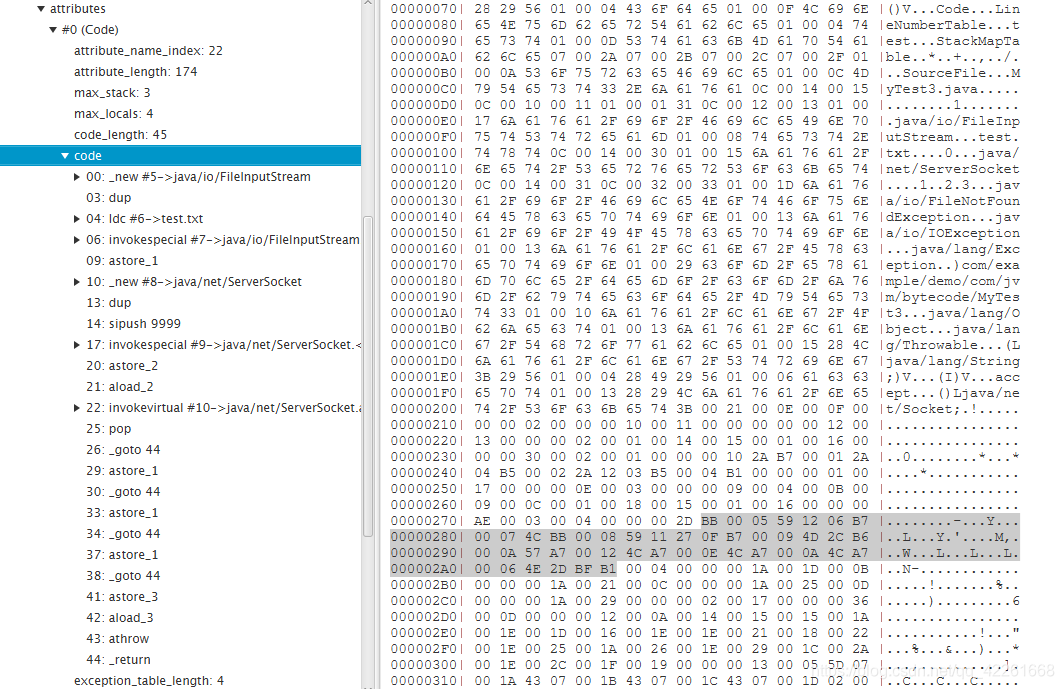Click ASCII text 'm/bytecode/MyTes'
Viewport: 1064px width, 689px height.
[x=952, y=297]
